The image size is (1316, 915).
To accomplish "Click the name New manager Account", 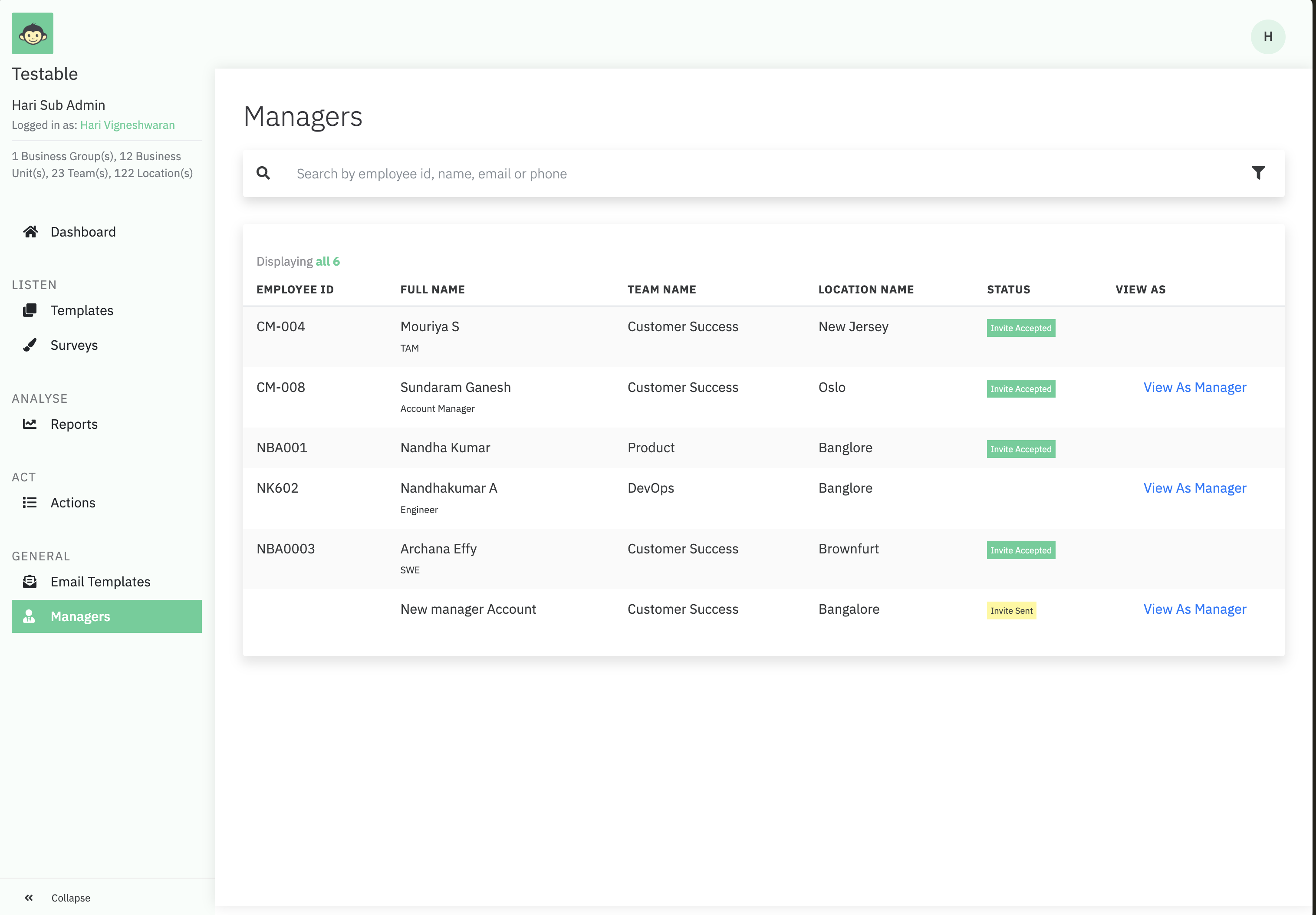I will 468,609.
